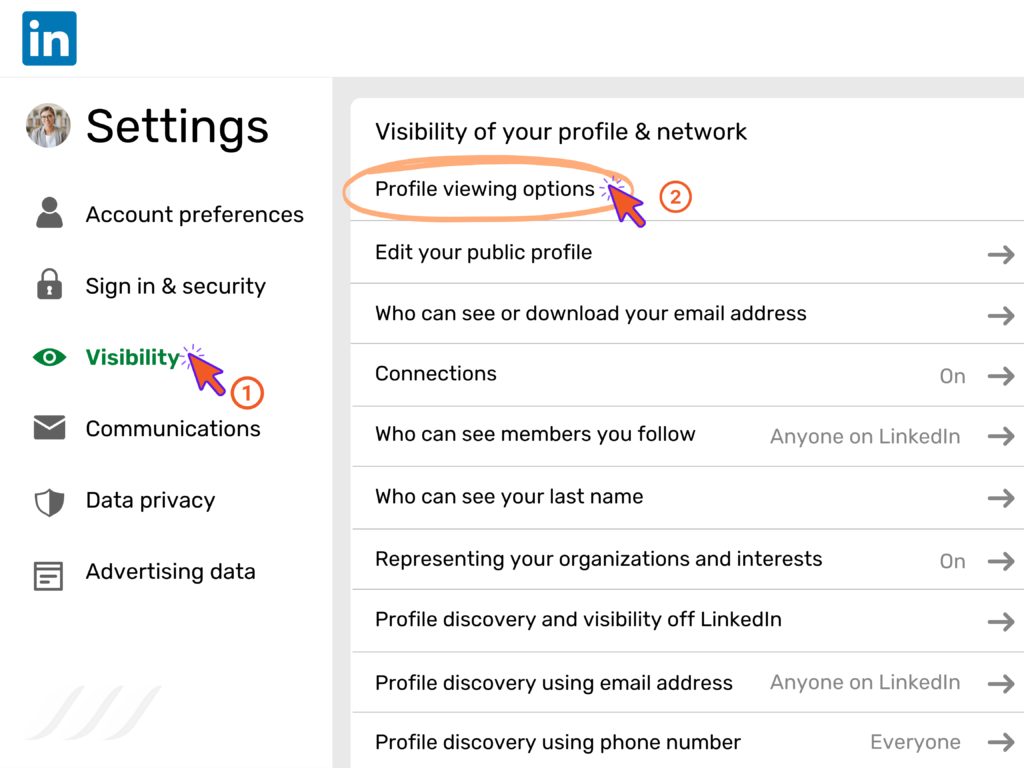Expand Profile discovery and visibility off LinkedIn
1024x768 pixels.
pos(1000,621)
